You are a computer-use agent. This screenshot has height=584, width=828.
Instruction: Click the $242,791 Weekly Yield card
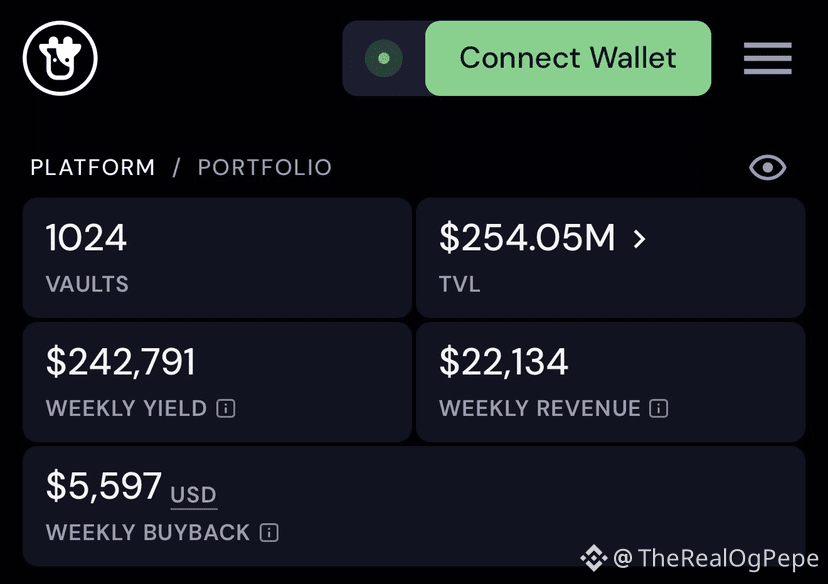point(217,382)
